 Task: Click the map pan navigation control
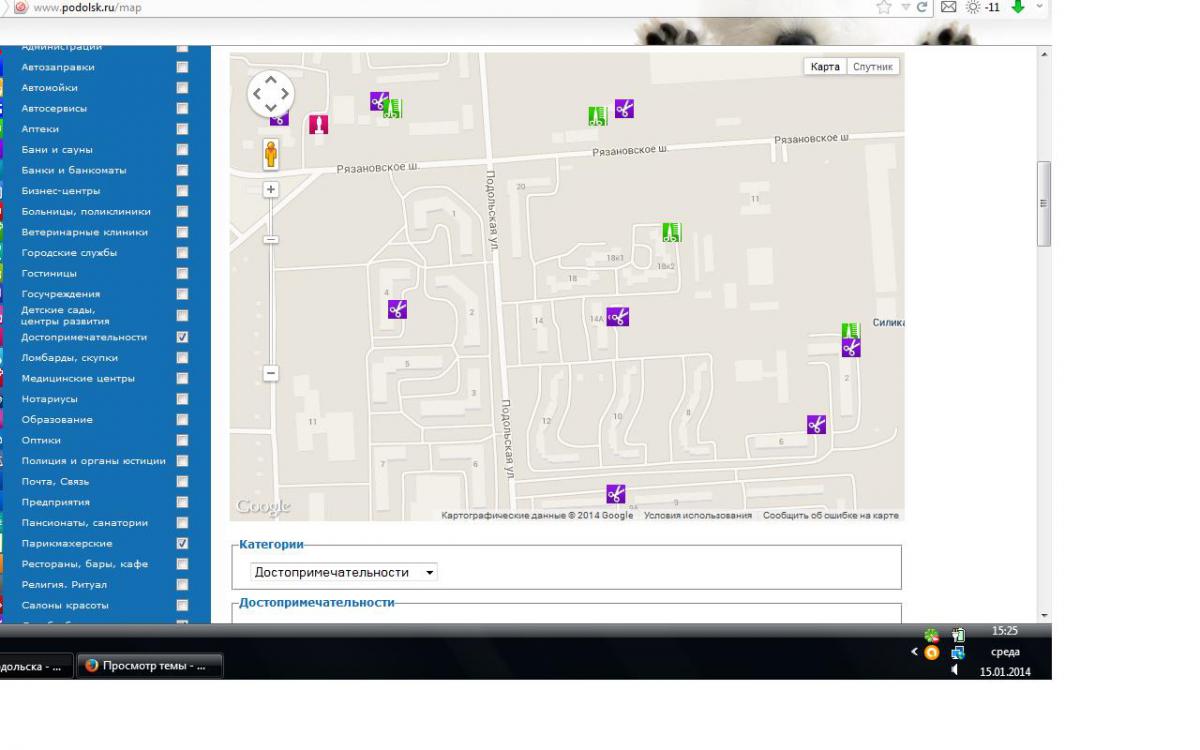(x=271, y=94)
